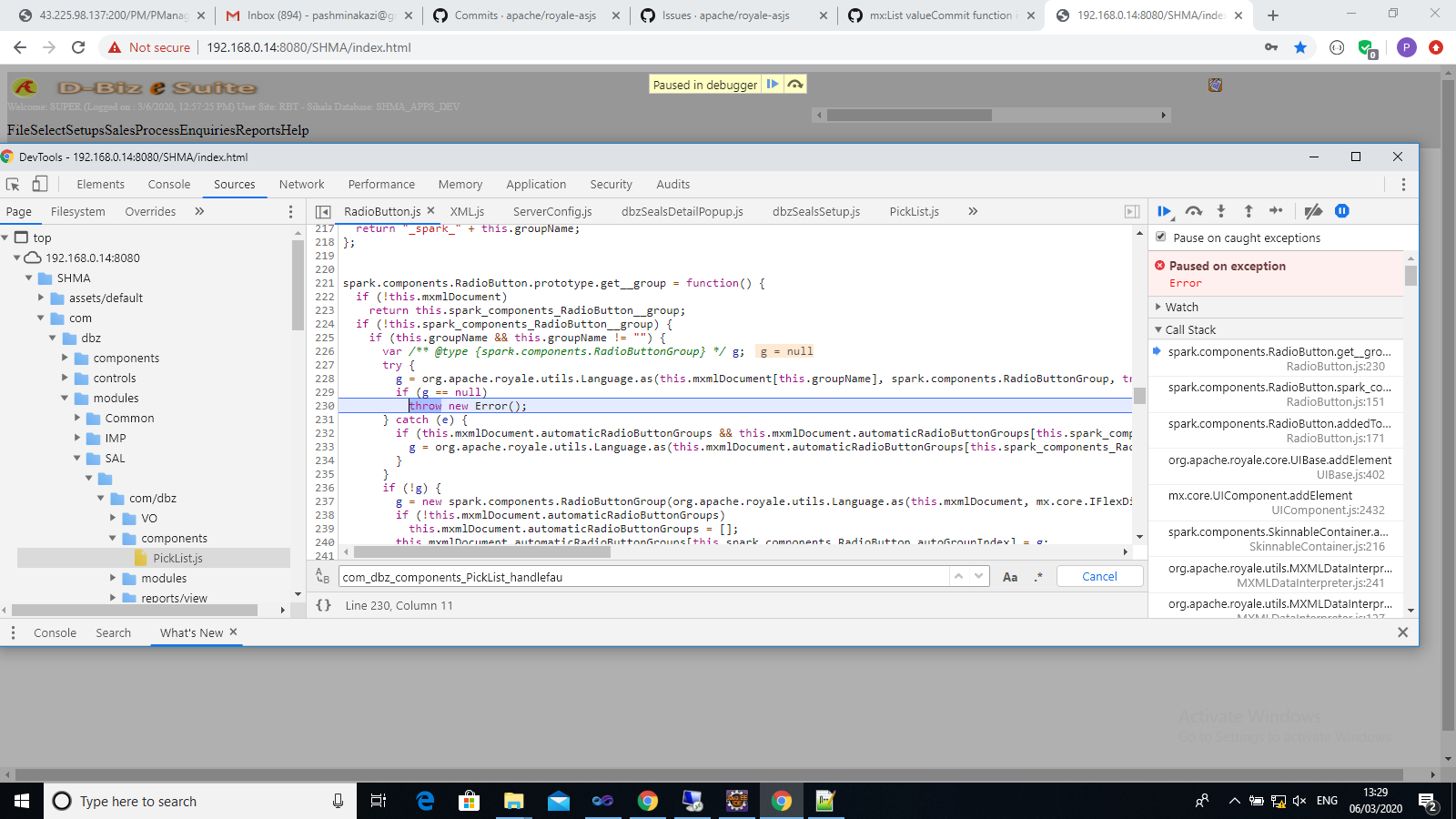Open the XML.js source tab

[x=466, y=211]
